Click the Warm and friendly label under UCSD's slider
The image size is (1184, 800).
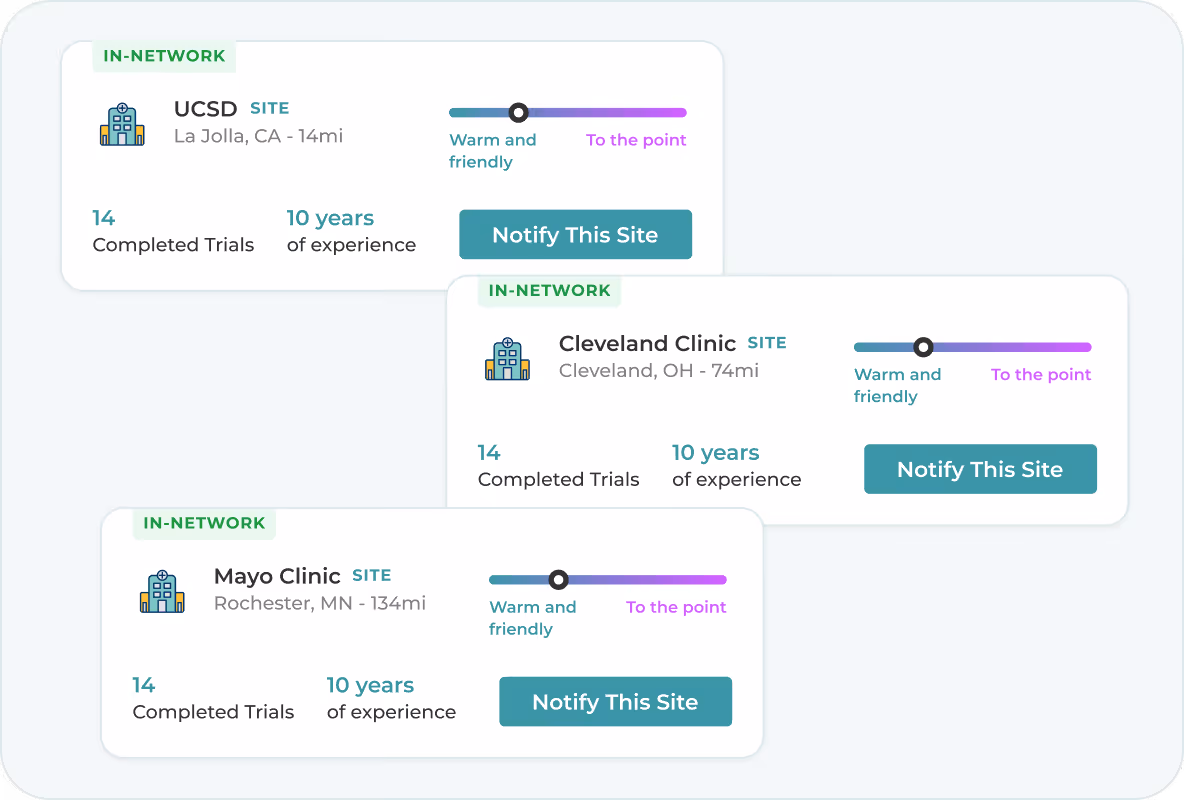(x=492, y=150)
